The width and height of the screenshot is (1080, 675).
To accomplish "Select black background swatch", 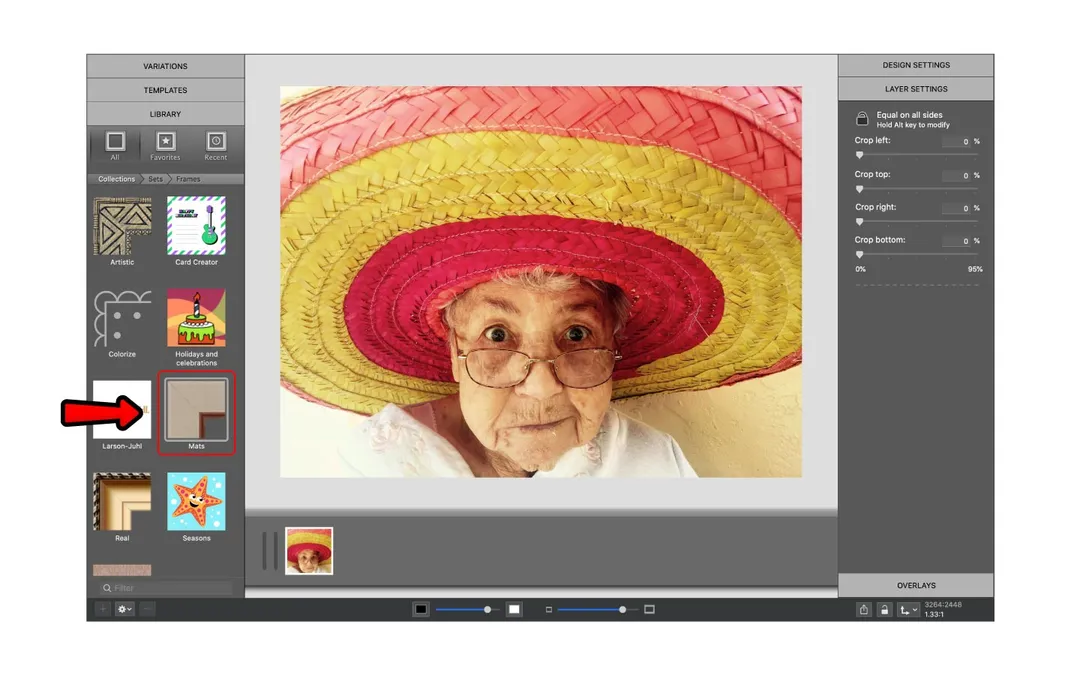I will pos(421,610).
